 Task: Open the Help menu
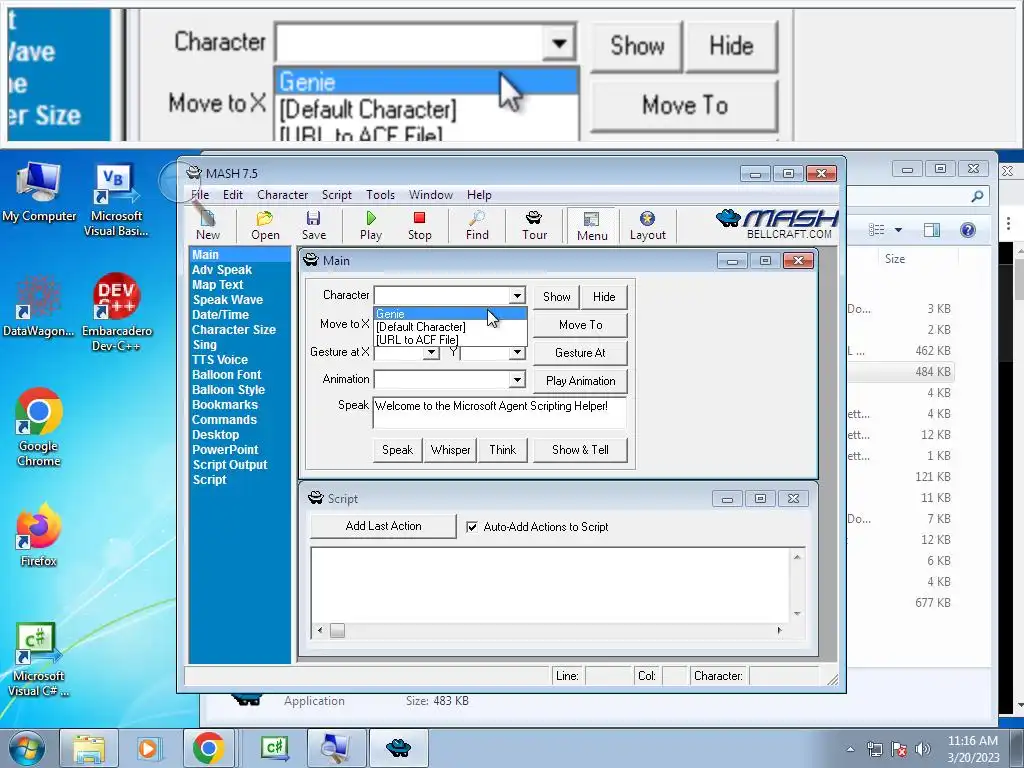[x=479, y=195]
